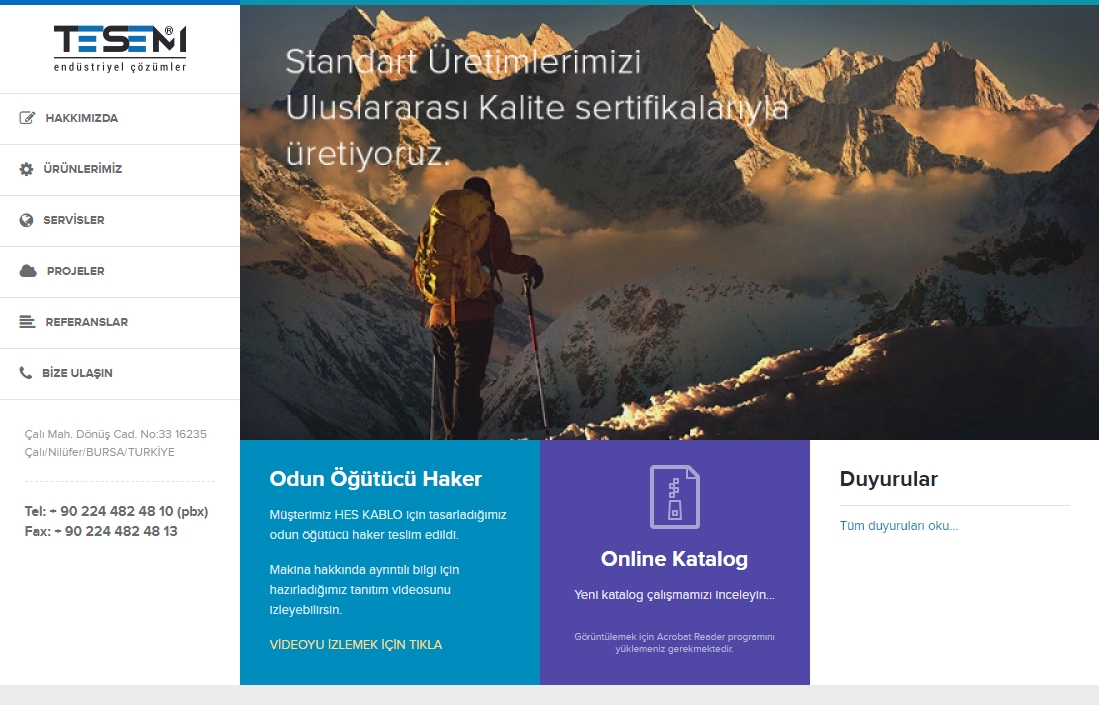The image size is (1099, 705).
Task: Click the cloud icon beside Projeler
Action: click(x=28, y=271)
